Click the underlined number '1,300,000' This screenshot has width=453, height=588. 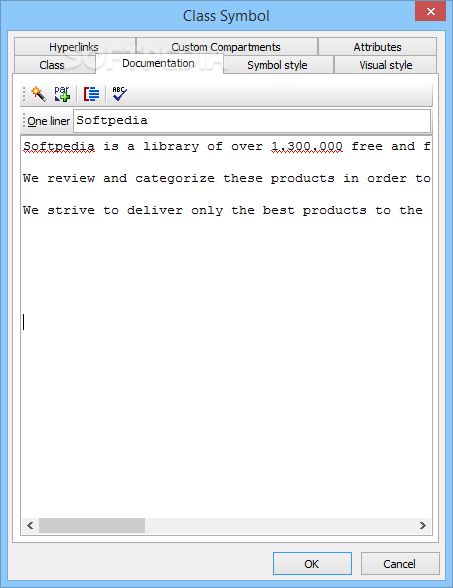[307, 147]
